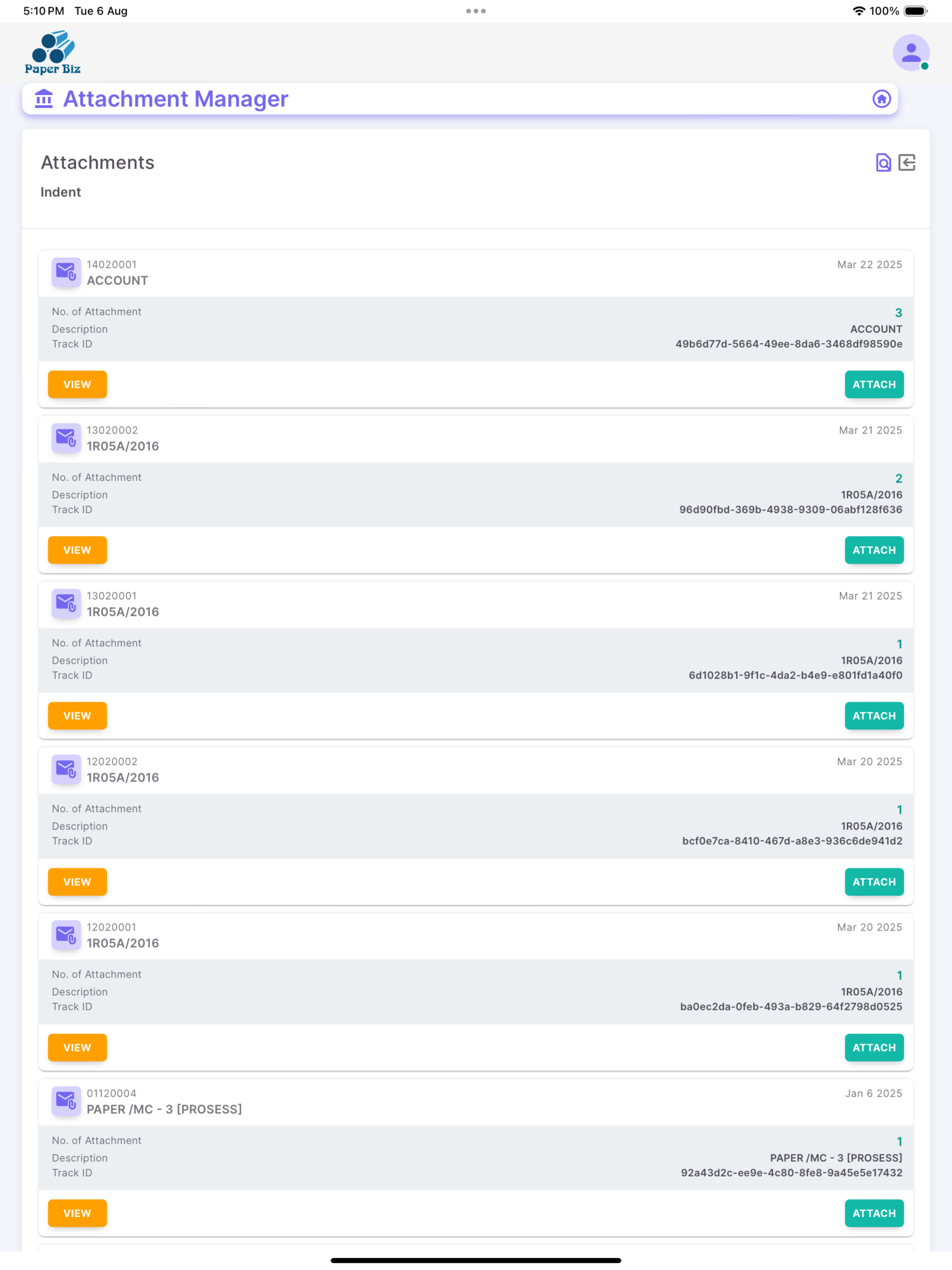Tap the battery status indicator
Viewport: 952px width, 1270px height.
click(915, 11)
